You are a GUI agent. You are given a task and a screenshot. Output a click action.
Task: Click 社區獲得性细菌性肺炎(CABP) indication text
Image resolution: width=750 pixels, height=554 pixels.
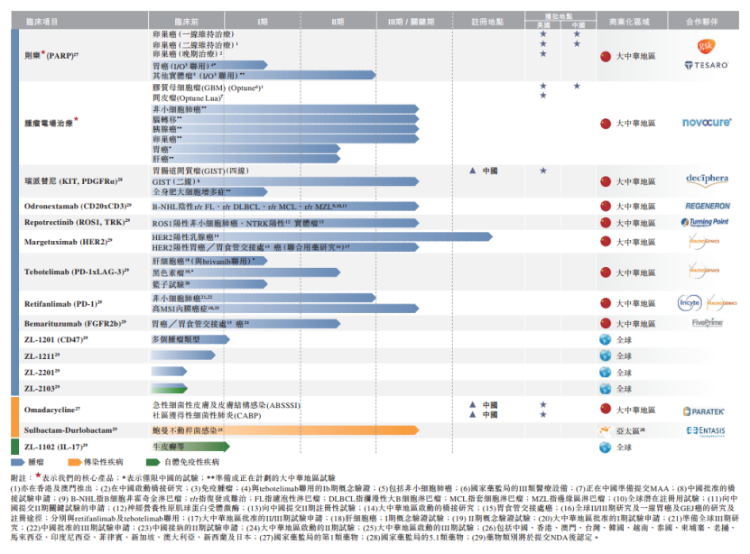click(x=207, y=415)
